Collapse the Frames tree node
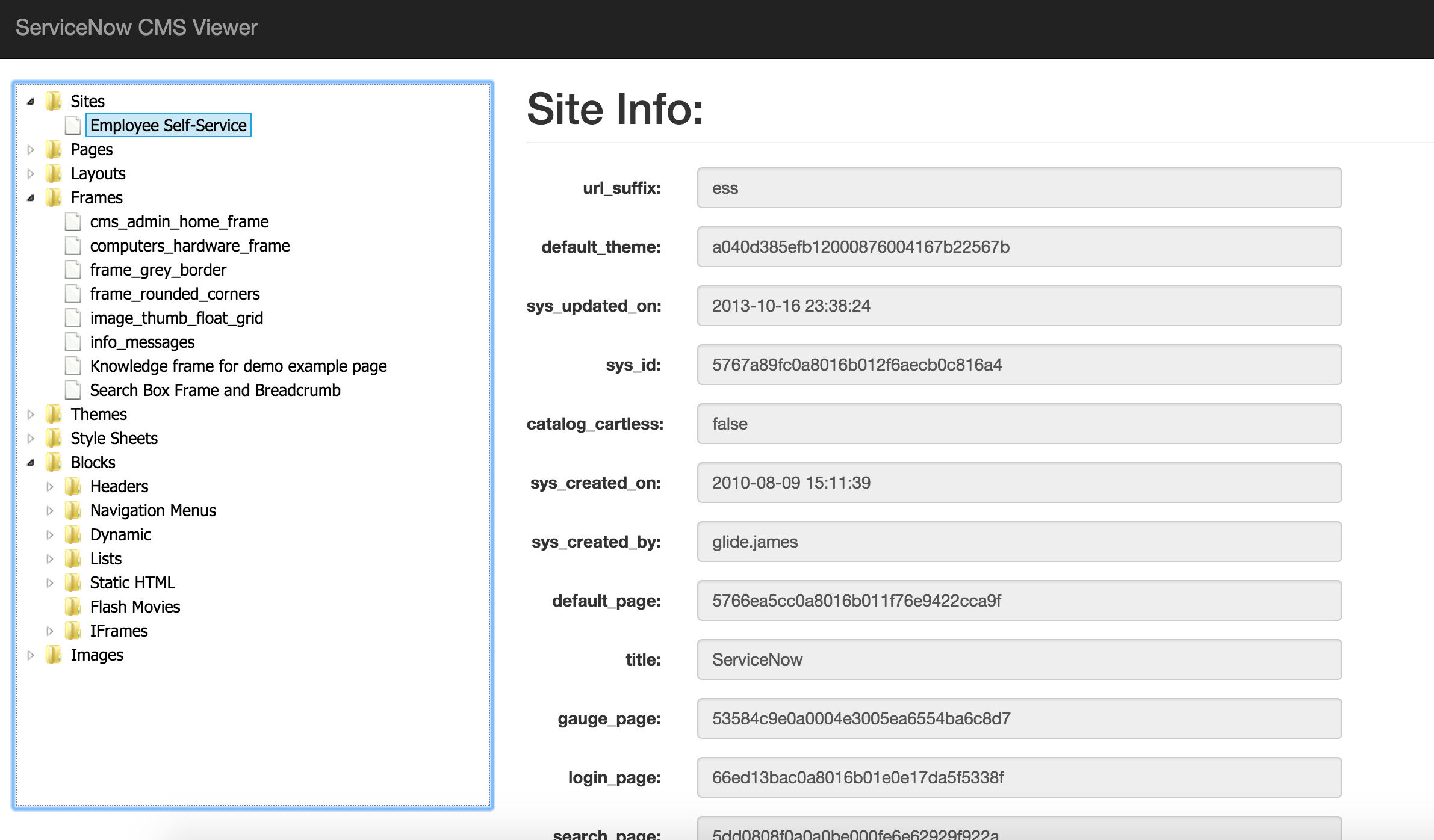The image size is (1434, 840). 31,198
